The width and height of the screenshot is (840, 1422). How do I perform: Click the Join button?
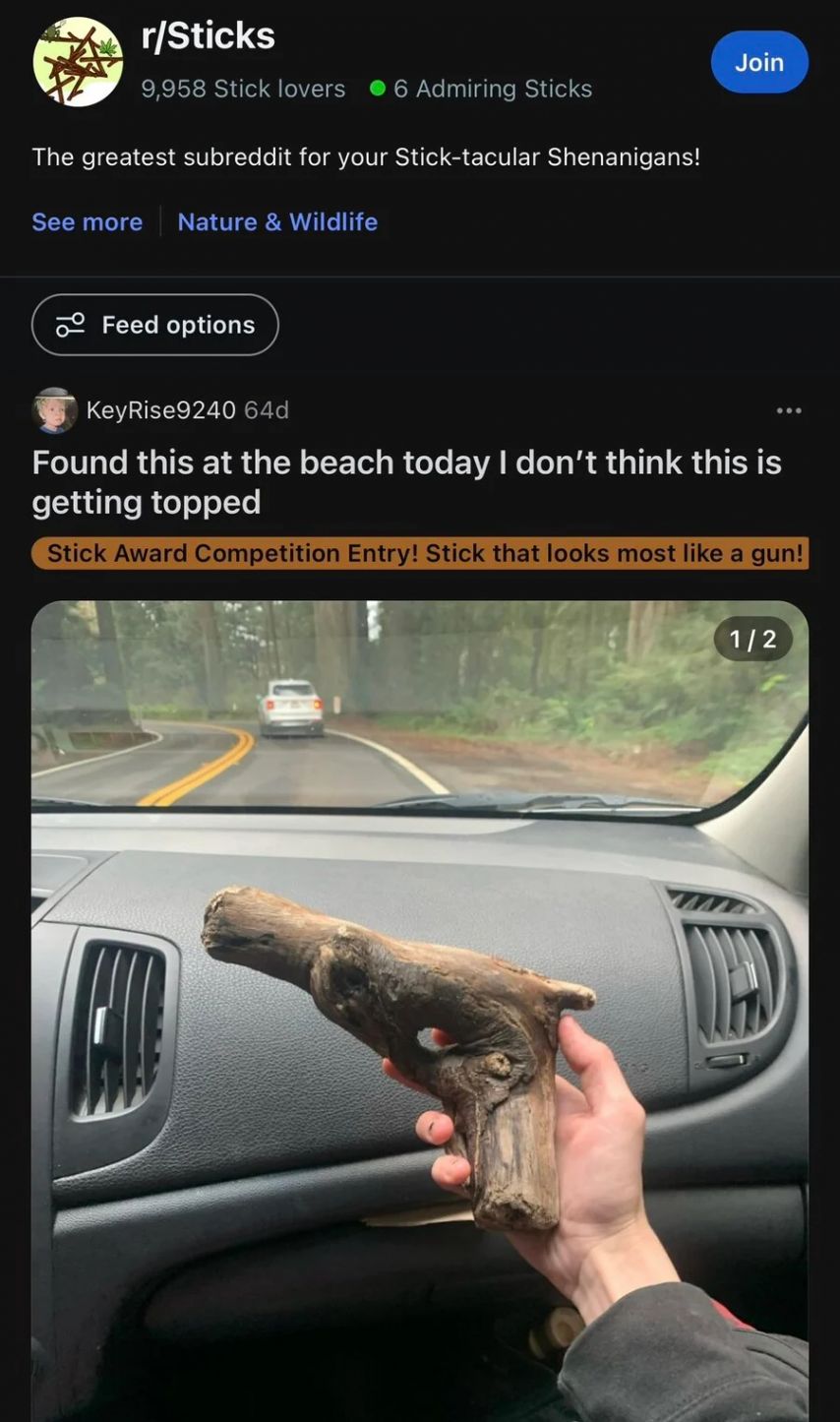tap(759, 62)
